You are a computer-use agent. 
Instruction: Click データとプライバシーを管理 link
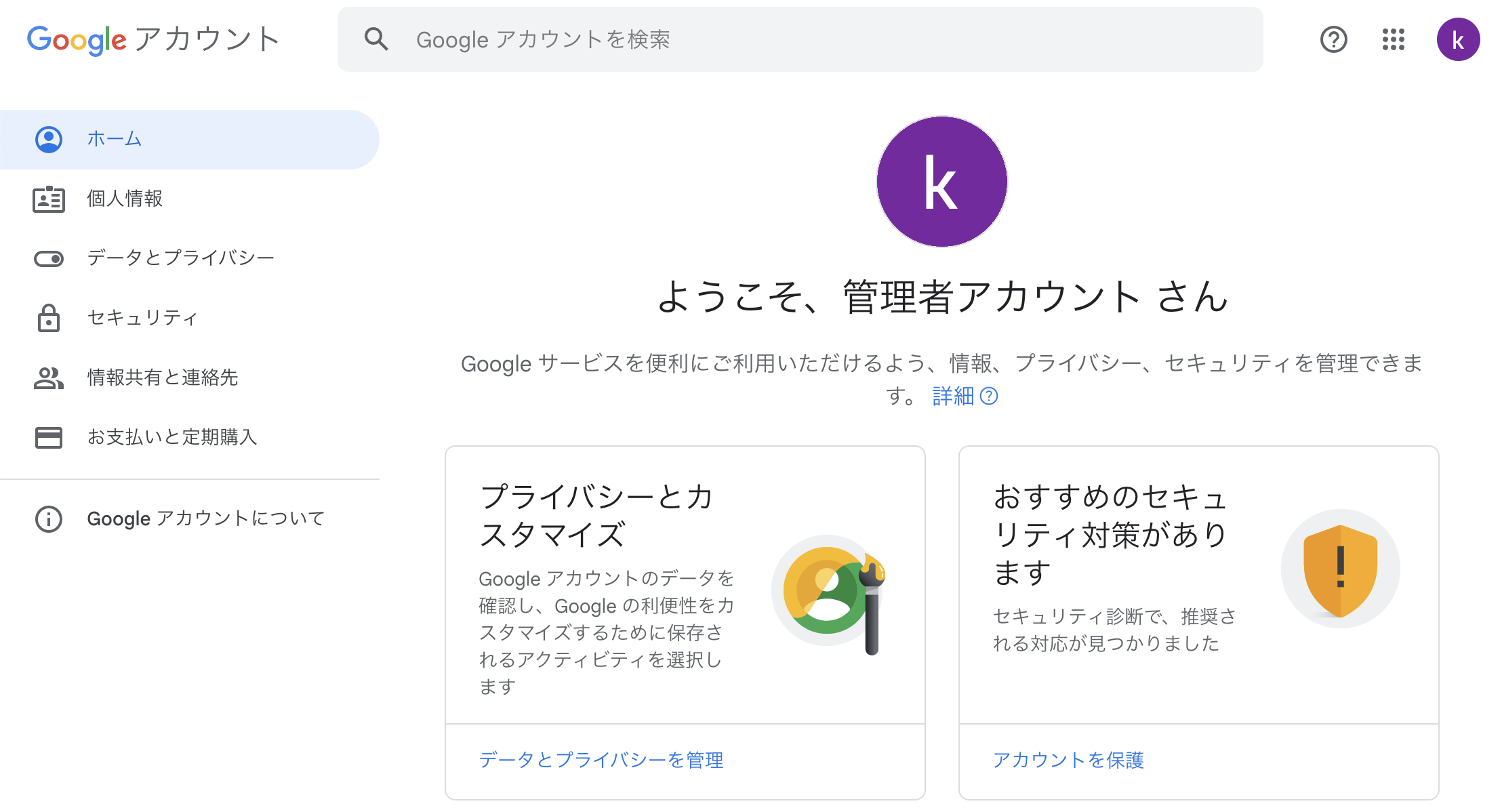601,760
